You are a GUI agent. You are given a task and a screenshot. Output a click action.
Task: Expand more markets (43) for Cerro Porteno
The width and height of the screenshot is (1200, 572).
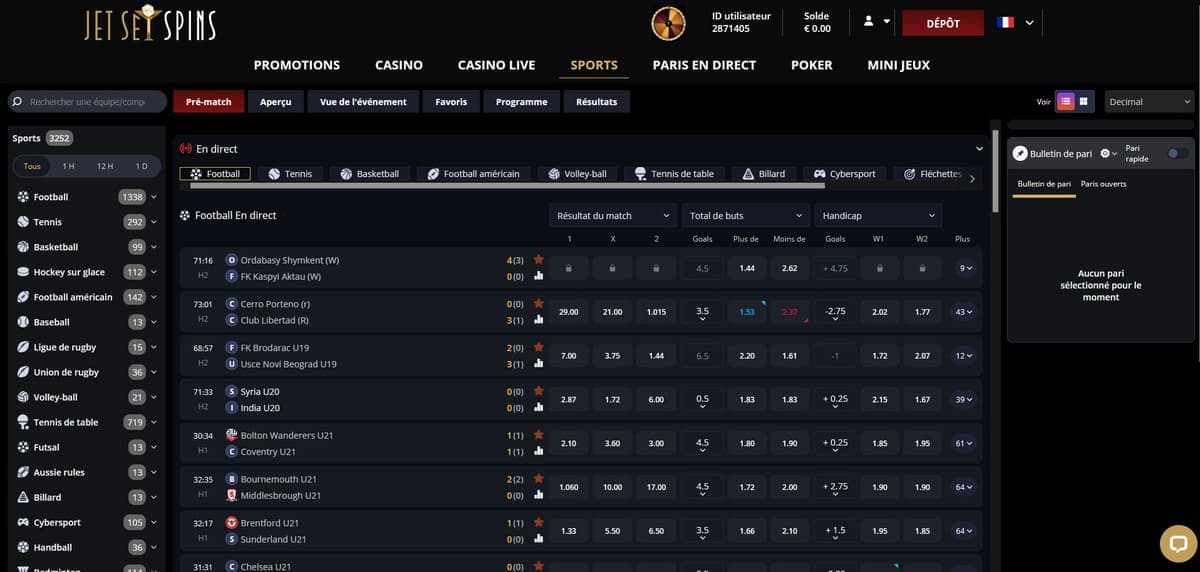coord(964,312)
